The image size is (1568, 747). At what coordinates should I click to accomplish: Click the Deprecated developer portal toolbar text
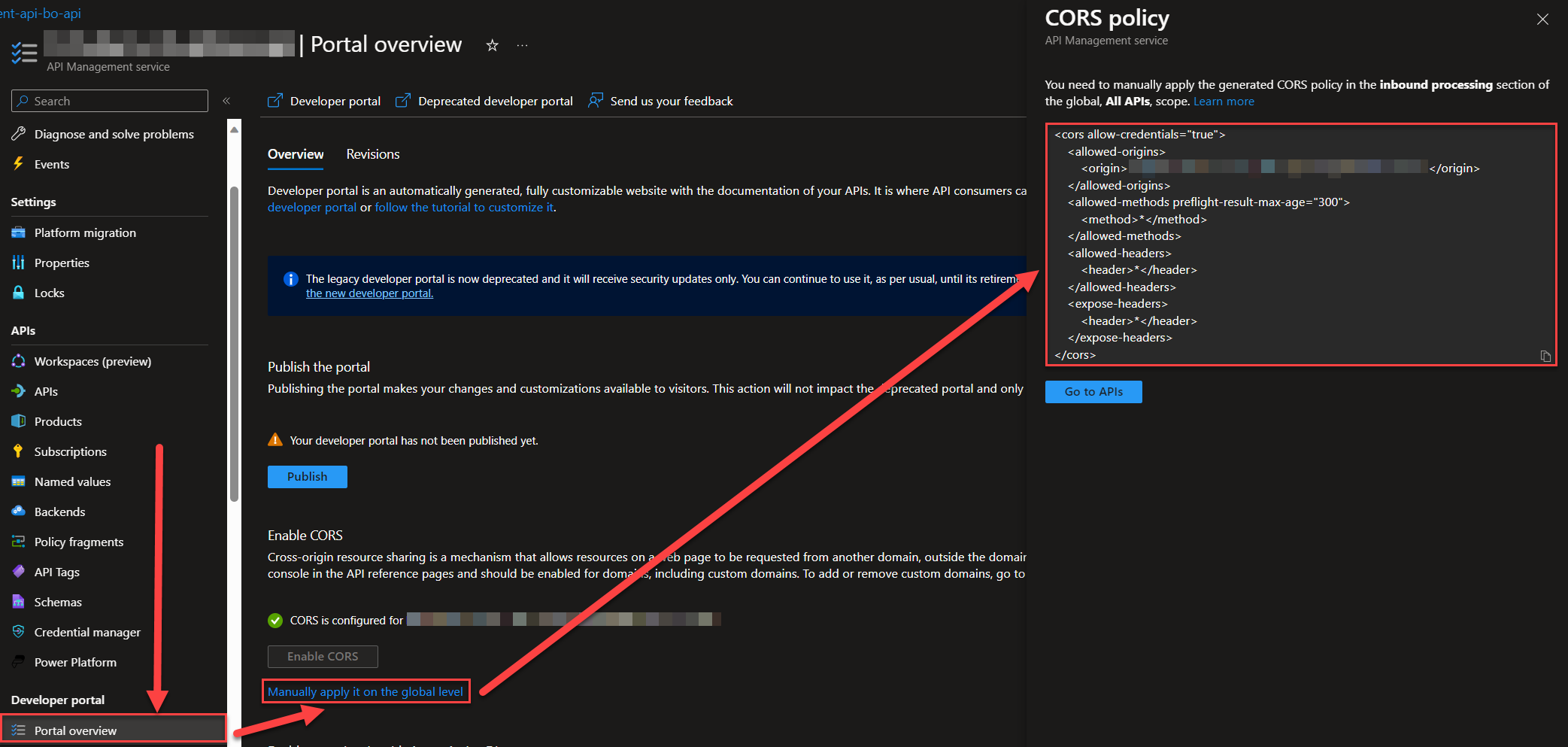[496, 101]
